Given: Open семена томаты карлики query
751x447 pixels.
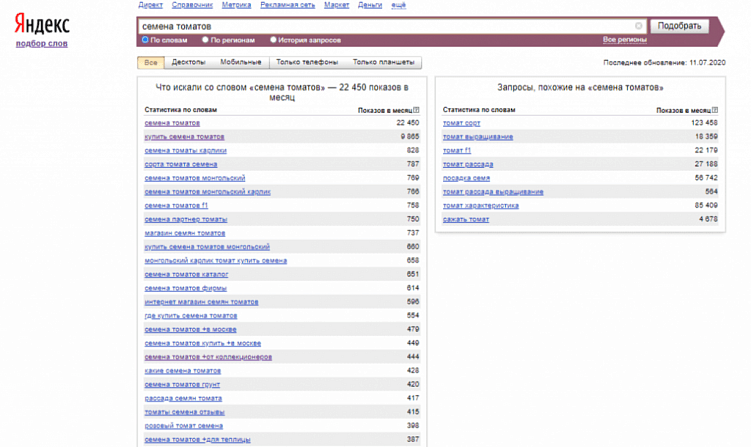Looking at the screenshot, I should click(x=185, y=150).
